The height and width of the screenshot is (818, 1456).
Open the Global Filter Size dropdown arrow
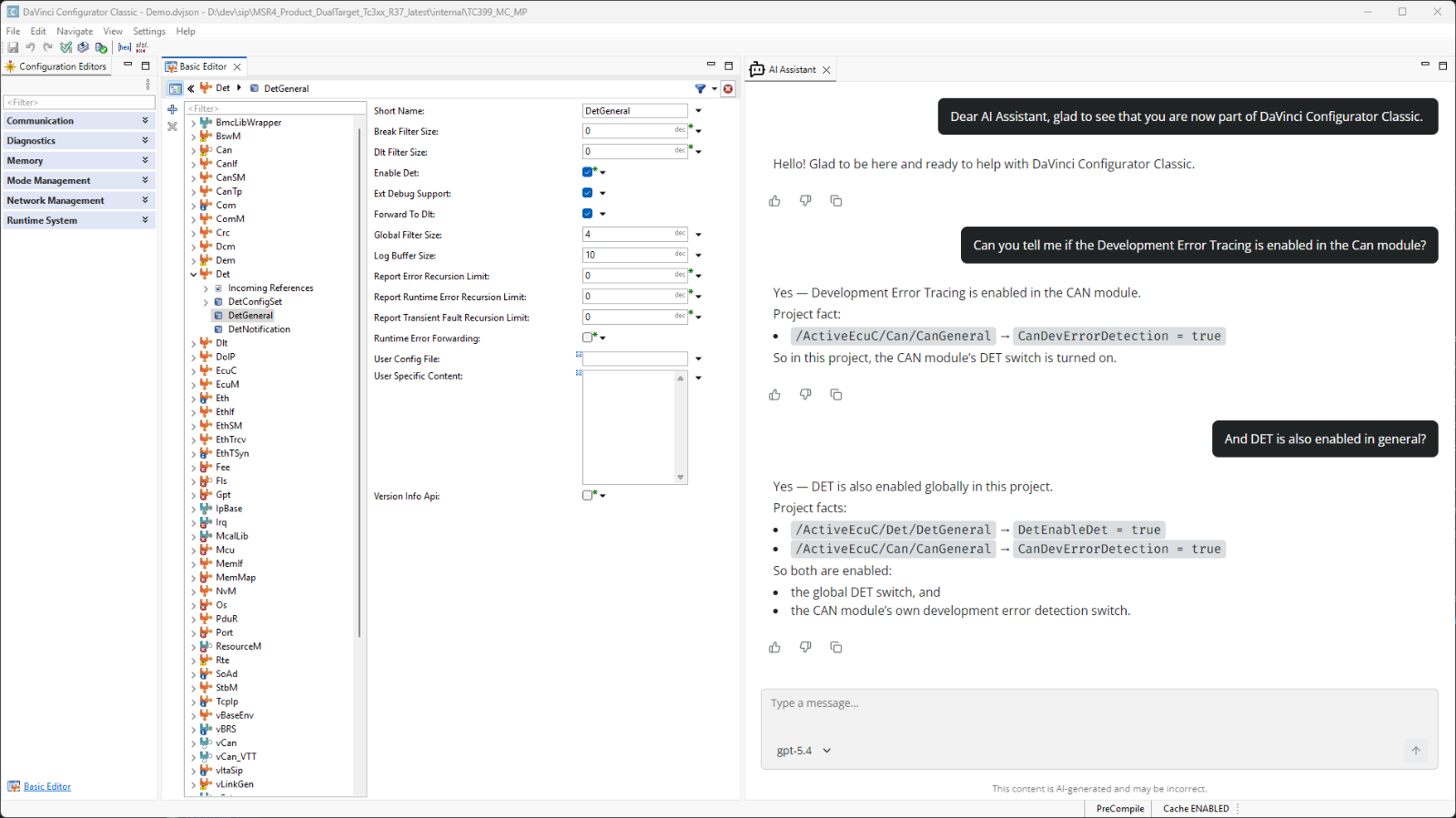tap(699, 235)
